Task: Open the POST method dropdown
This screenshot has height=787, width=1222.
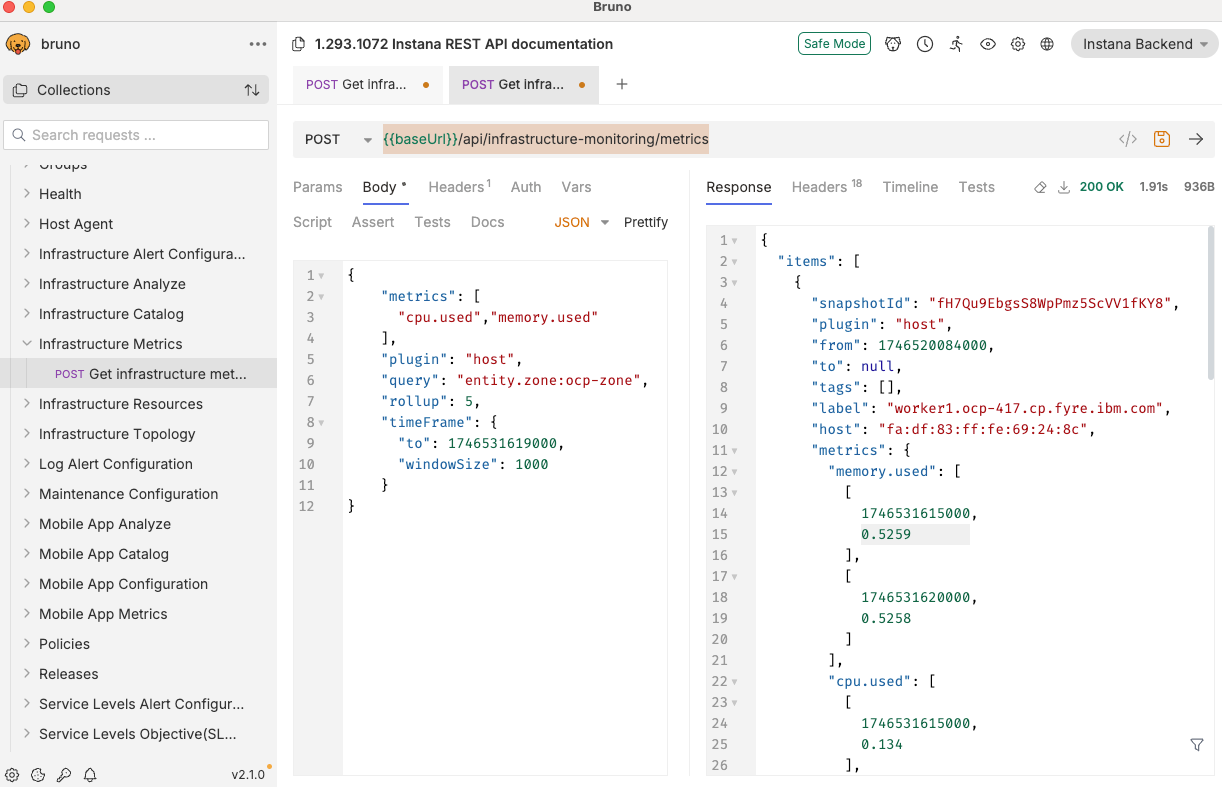Action: (338, 139)
